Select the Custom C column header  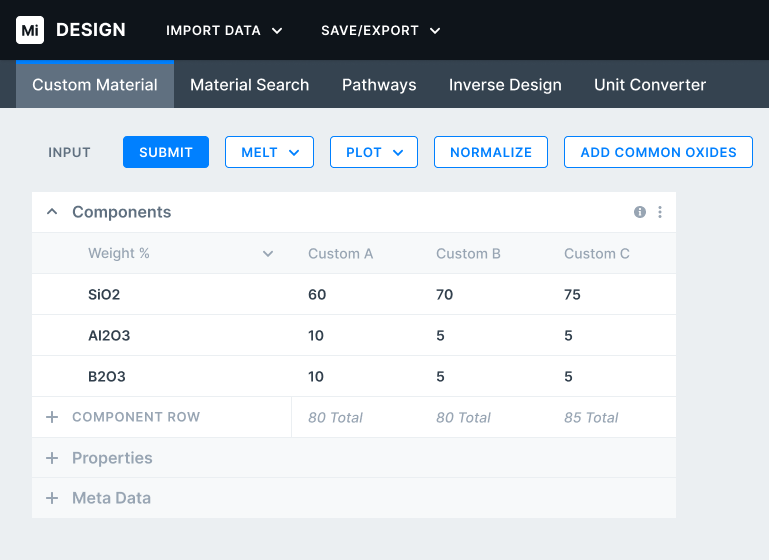click(x=596, y=254)
